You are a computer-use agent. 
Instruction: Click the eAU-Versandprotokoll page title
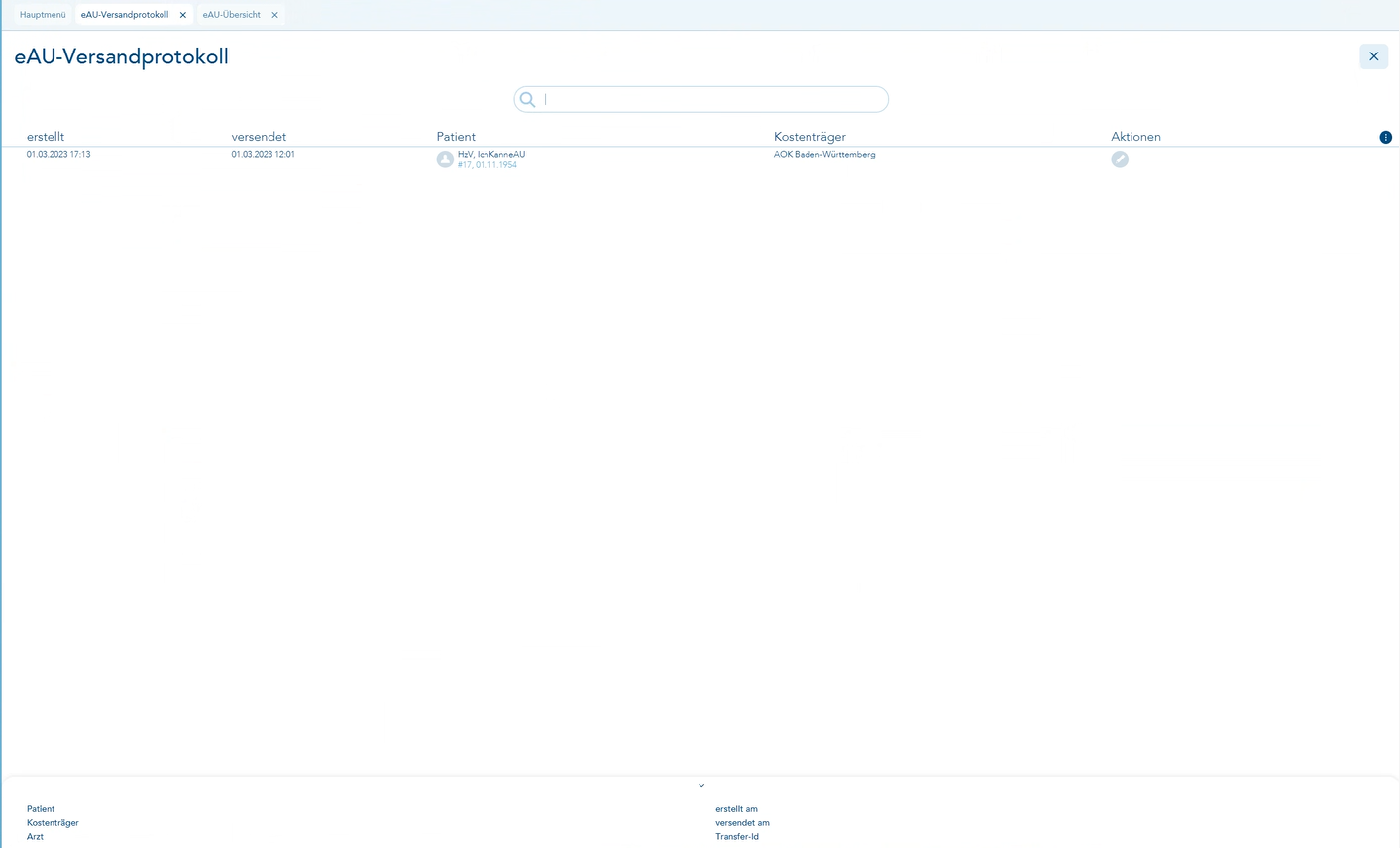122,56
